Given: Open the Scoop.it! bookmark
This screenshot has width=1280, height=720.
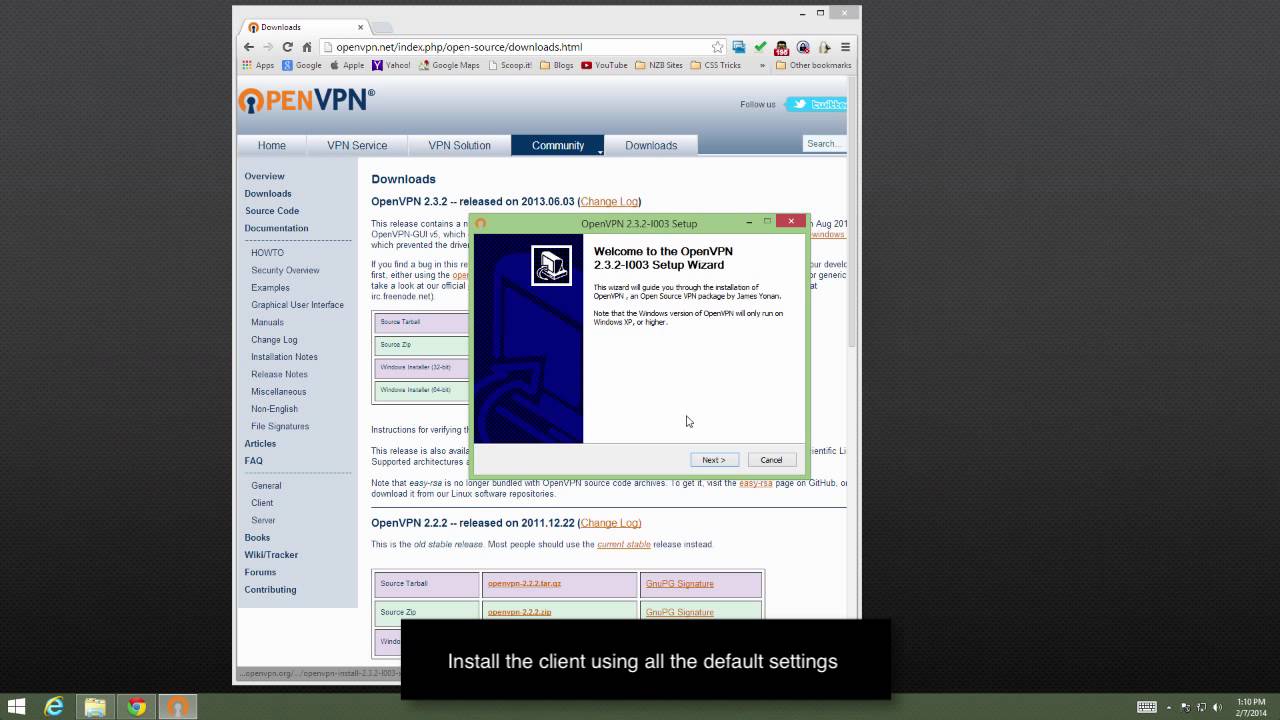Looking at the screenshot, I should pos(510,65).
